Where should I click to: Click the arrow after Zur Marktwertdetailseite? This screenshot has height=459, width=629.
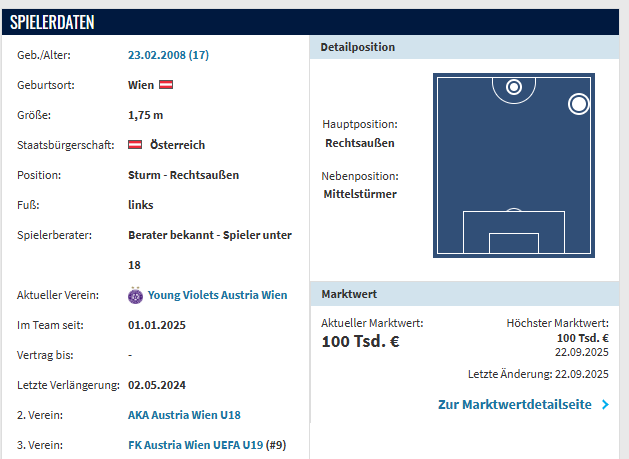click(x=604, y=405)
